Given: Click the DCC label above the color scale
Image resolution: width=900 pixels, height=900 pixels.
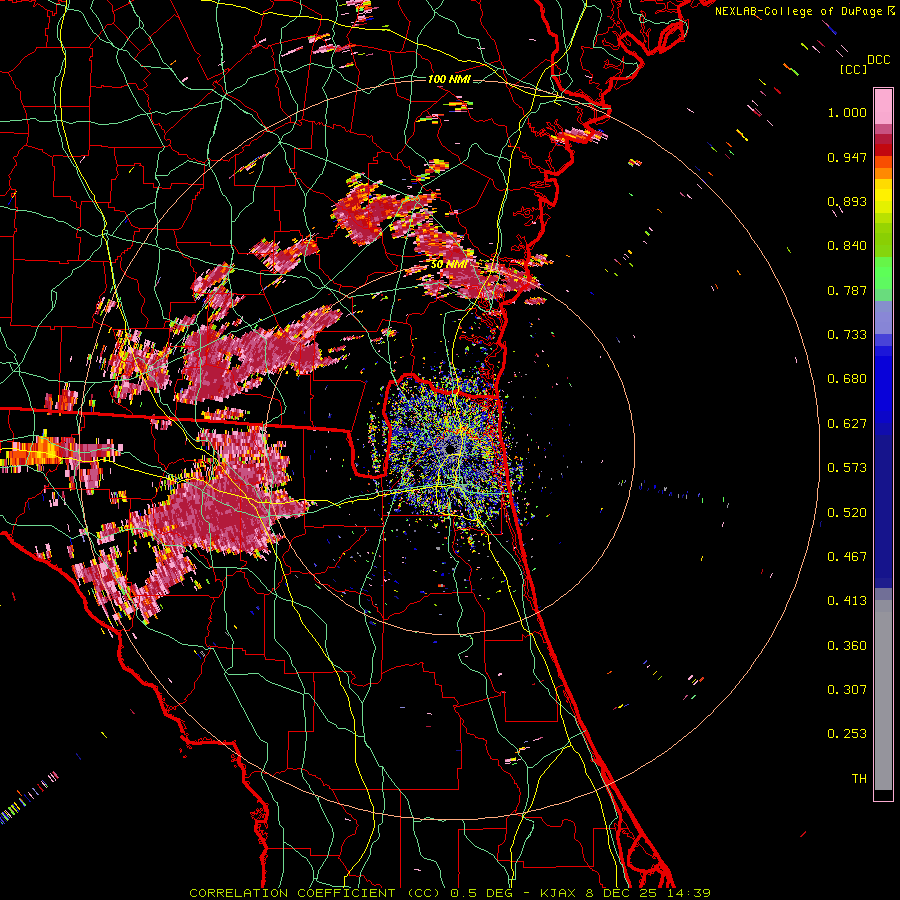Looking at the screenshot, I should click(x=879, y=60).
